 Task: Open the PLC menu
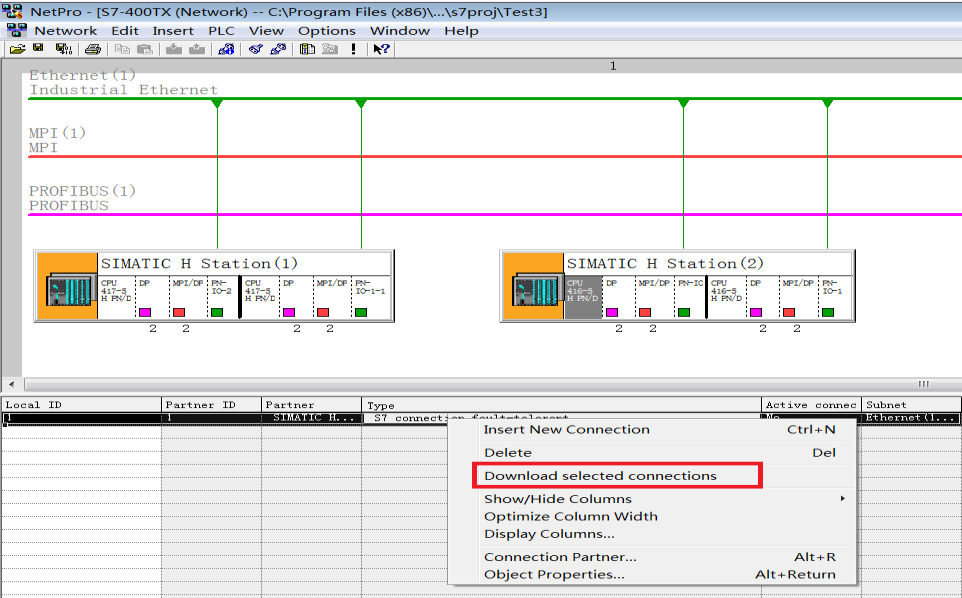click(221, 31)
